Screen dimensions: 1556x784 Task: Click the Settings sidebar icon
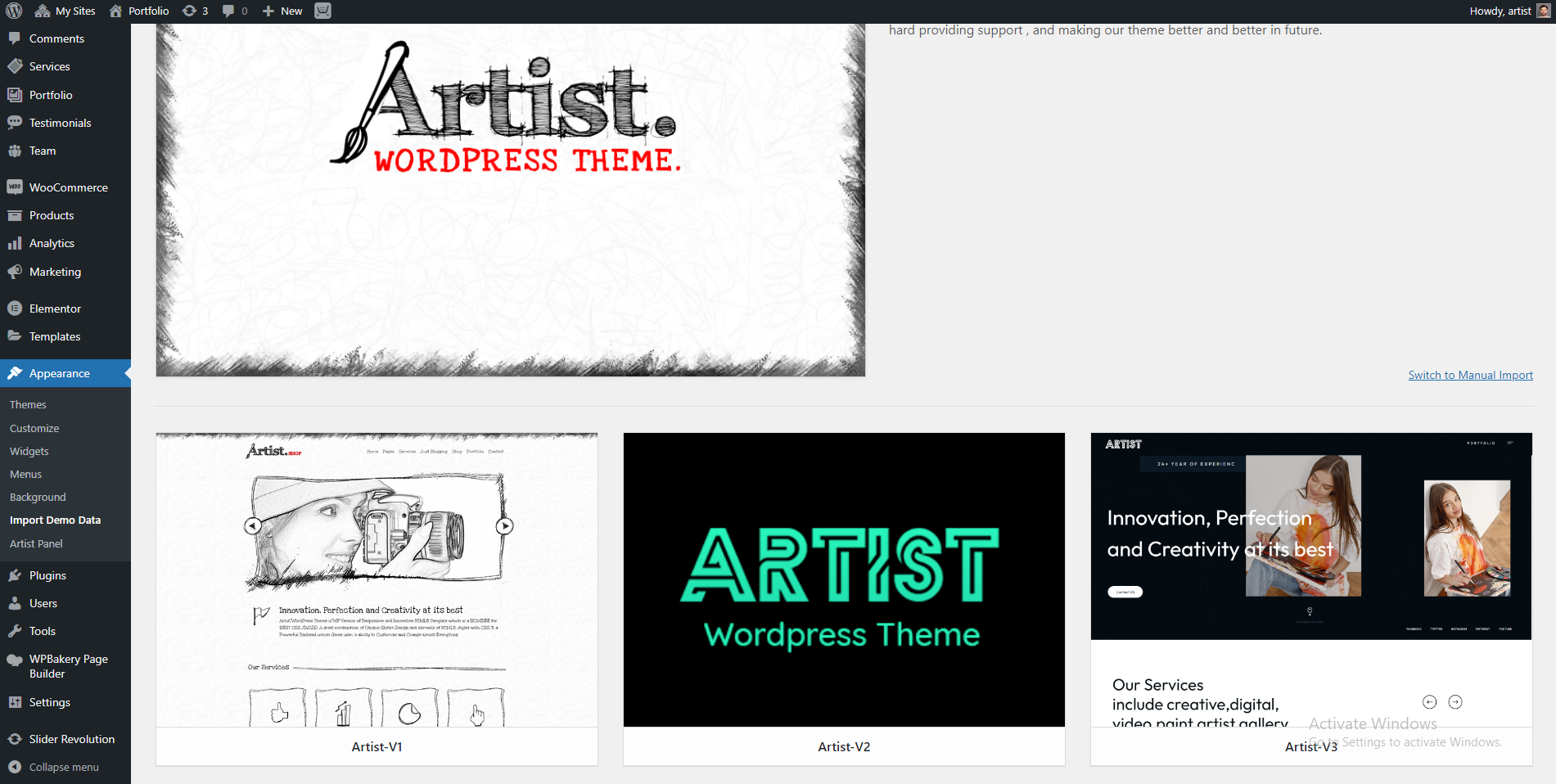coord(15,702)
